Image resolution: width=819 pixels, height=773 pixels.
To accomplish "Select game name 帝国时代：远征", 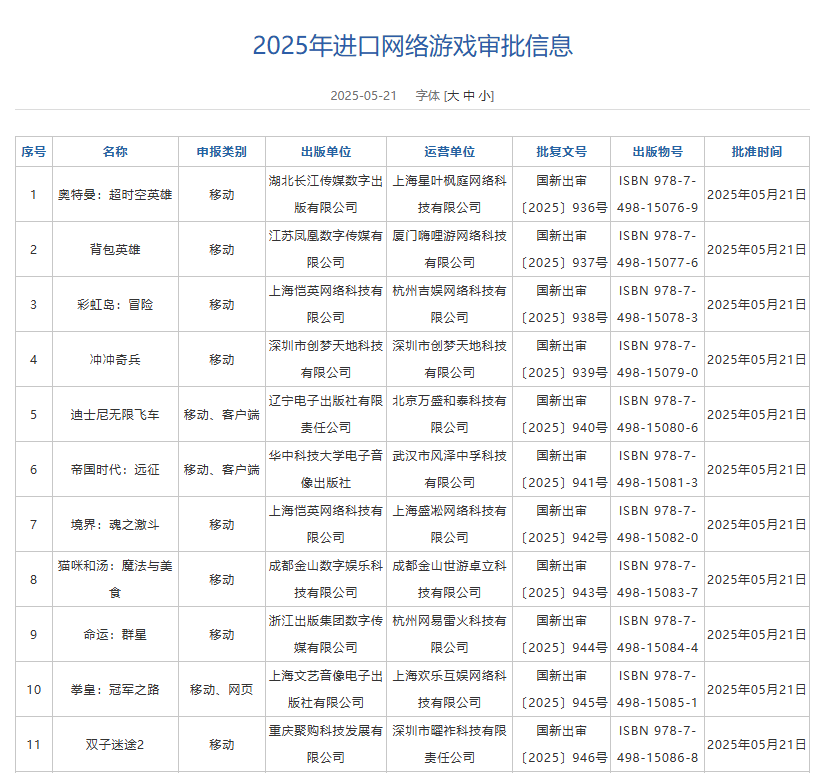I will pyautogui.click(x=115, y=470).
